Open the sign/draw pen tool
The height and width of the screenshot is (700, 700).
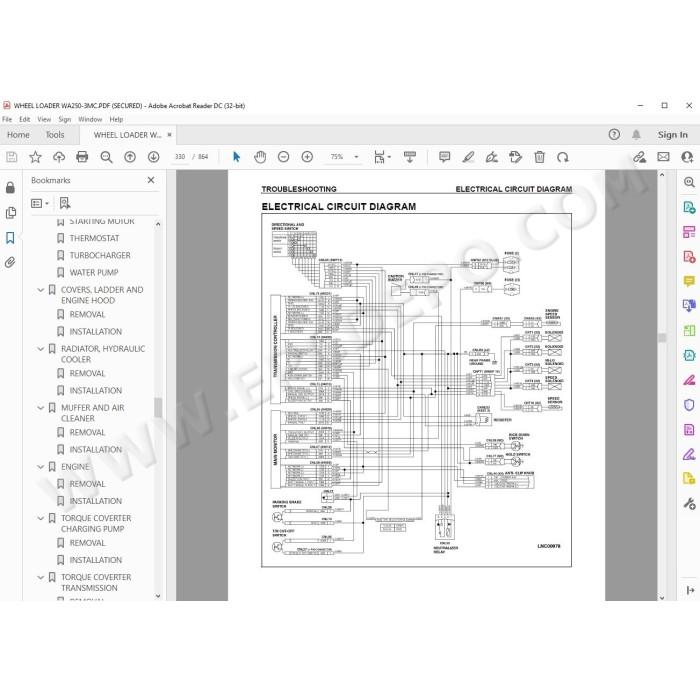(492, 157)
